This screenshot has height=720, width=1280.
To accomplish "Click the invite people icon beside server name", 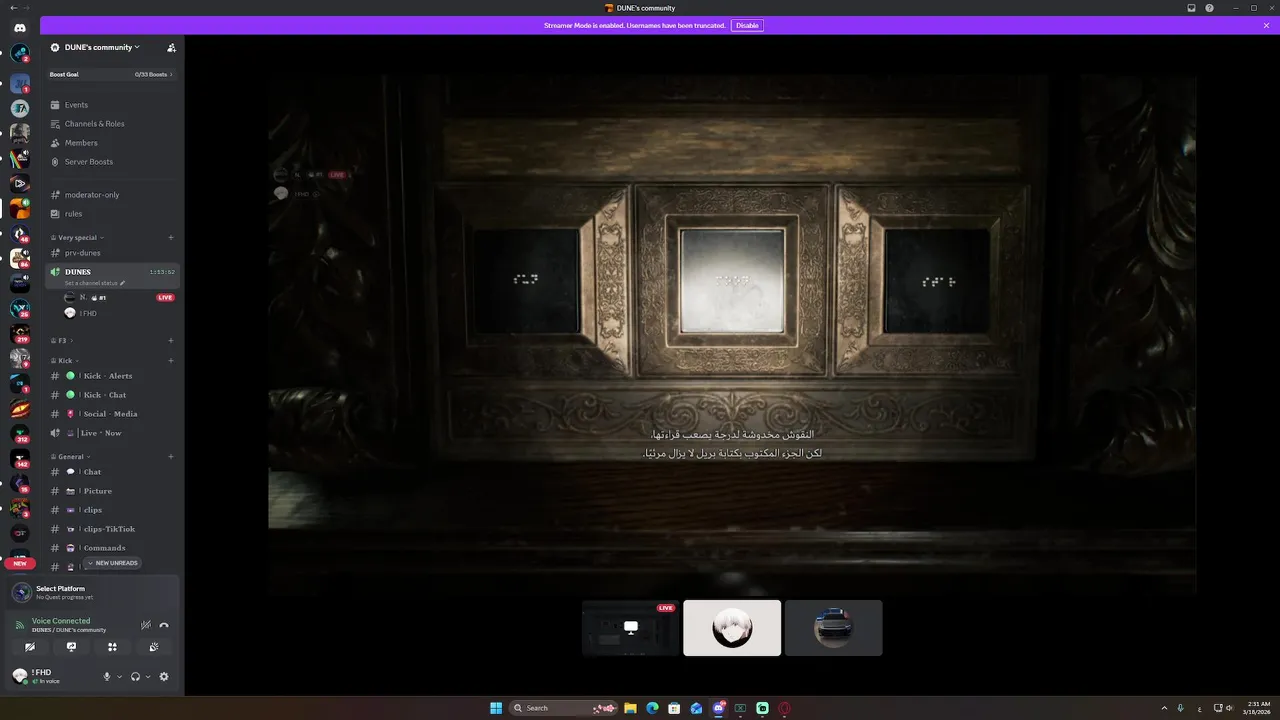I will (x=171, y=47).
